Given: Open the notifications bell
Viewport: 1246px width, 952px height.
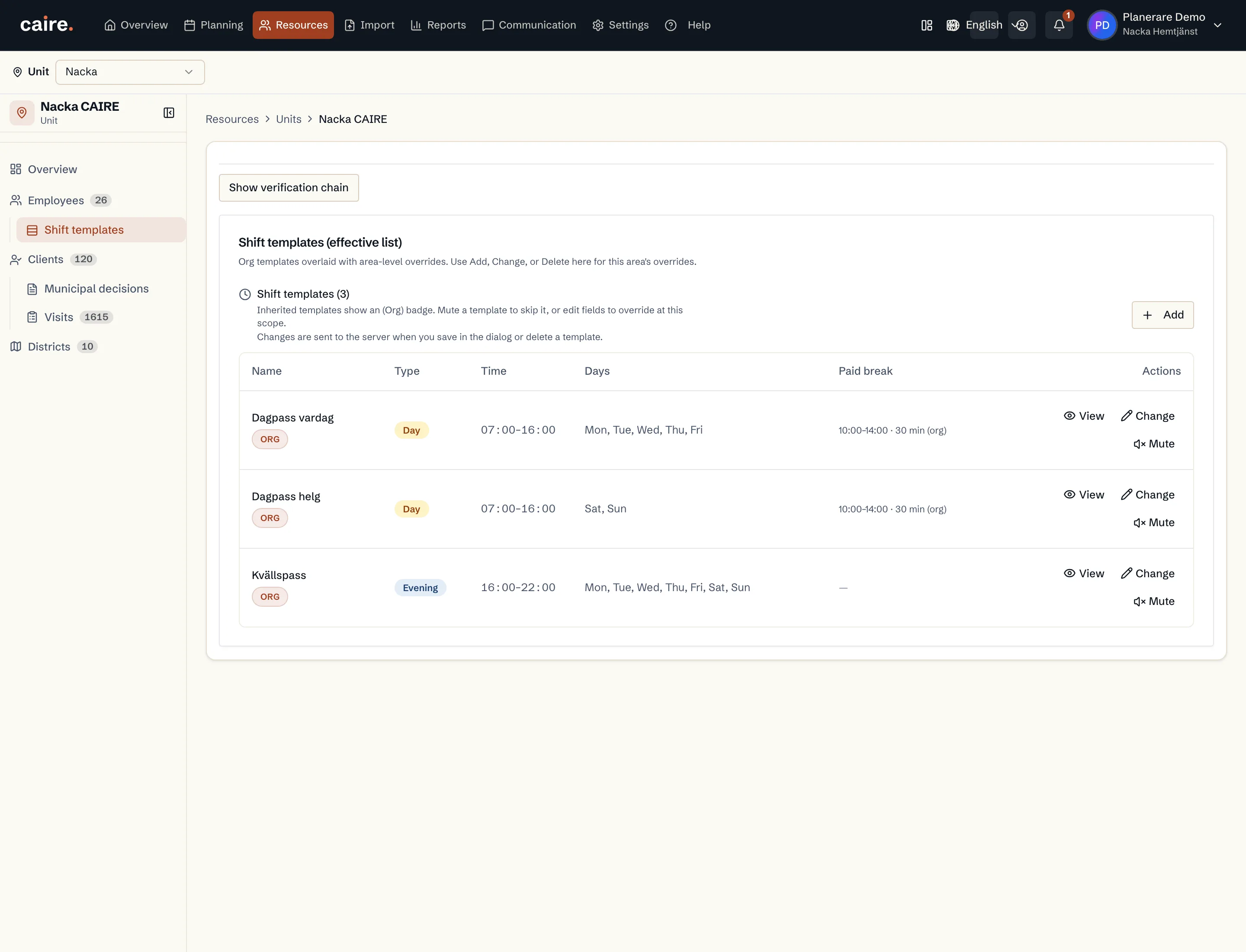Looking at the screenshot, I should click(x=1058, y=25).
